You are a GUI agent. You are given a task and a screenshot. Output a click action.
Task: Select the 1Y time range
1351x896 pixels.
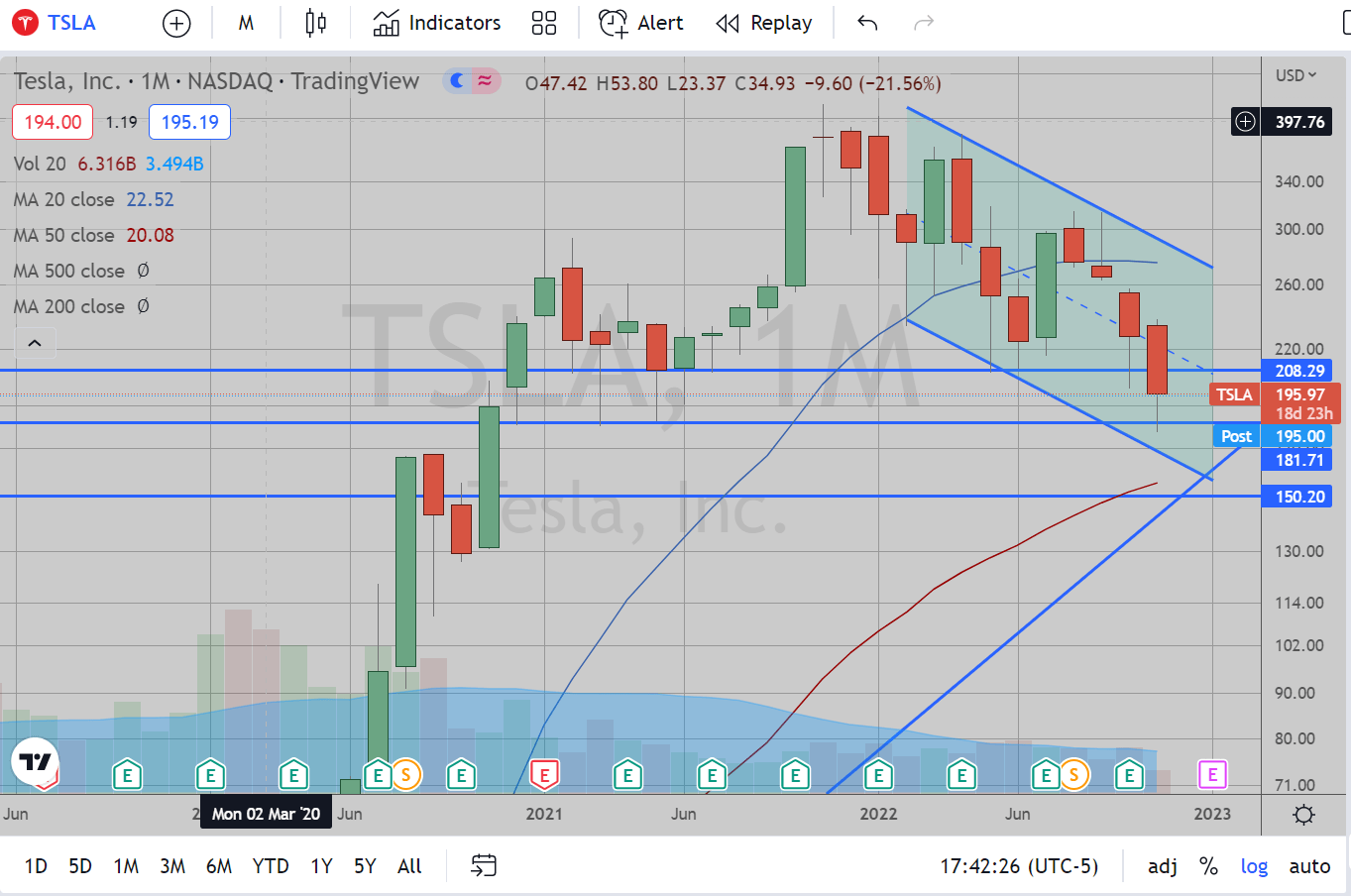pyautogui.click(x=321, y=866)
